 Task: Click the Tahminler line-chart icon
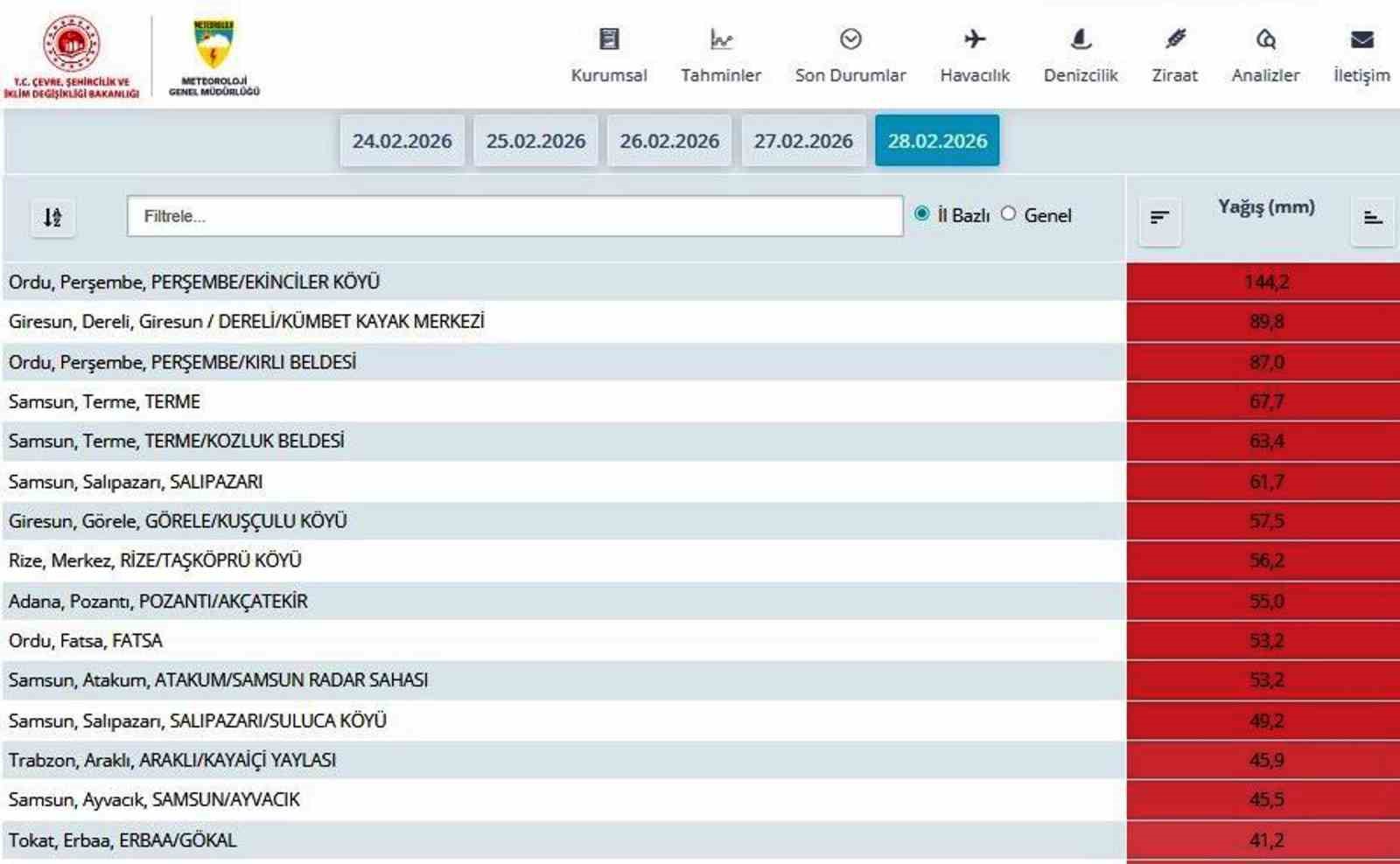point(720,38)
